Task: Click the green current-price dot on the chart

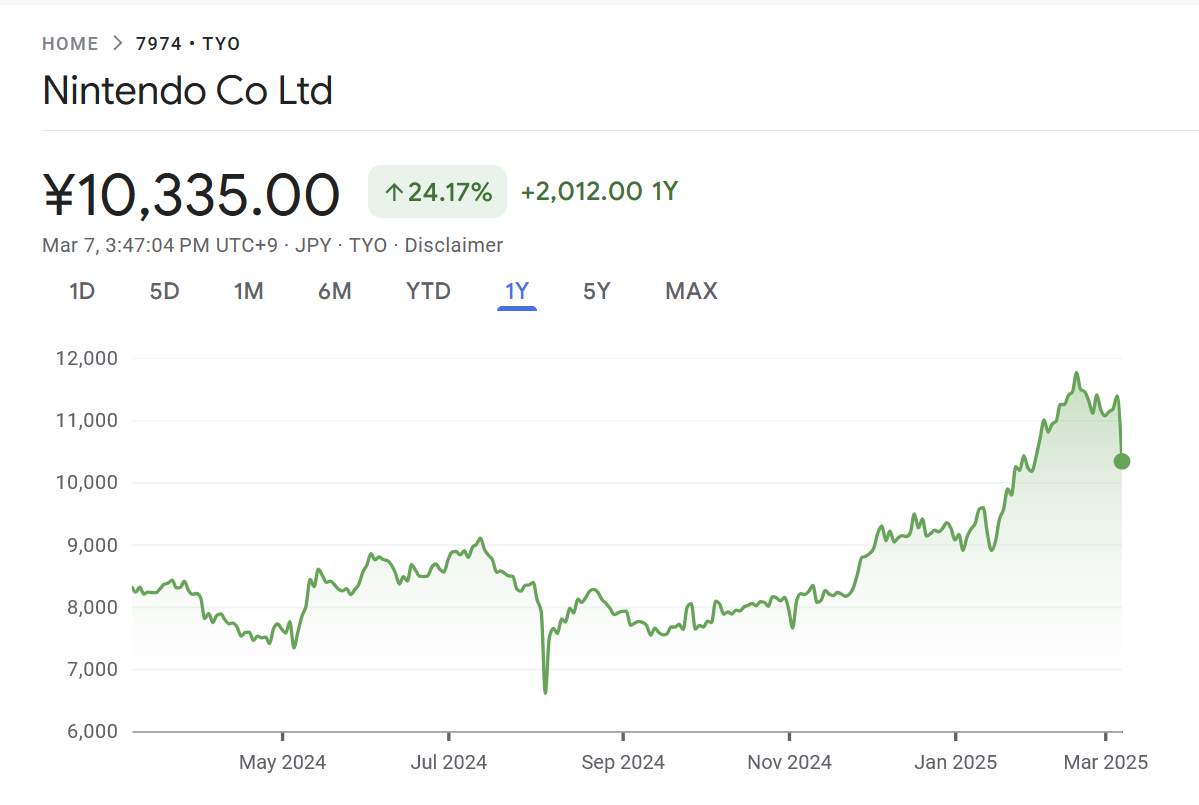Action: click(x=1121, y=461)
